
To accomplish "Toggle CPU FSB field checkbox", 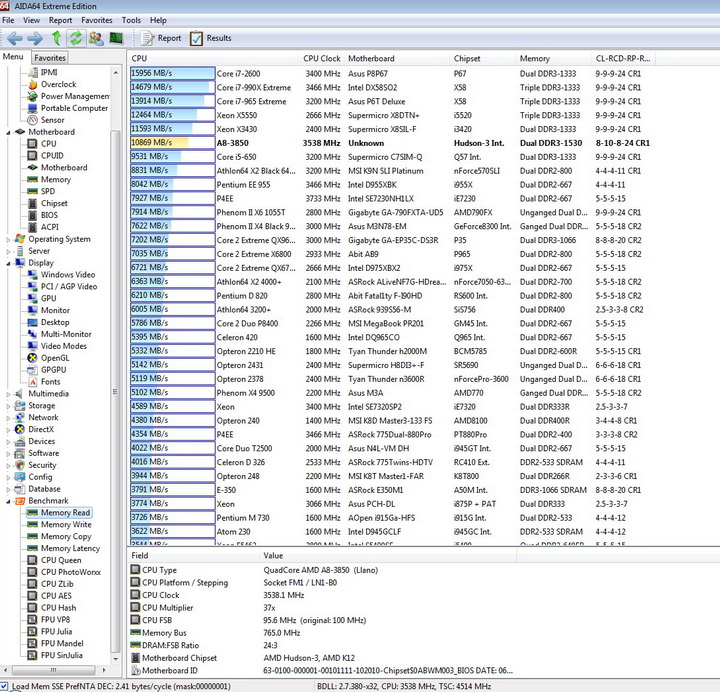I will (x=135, y=620).
